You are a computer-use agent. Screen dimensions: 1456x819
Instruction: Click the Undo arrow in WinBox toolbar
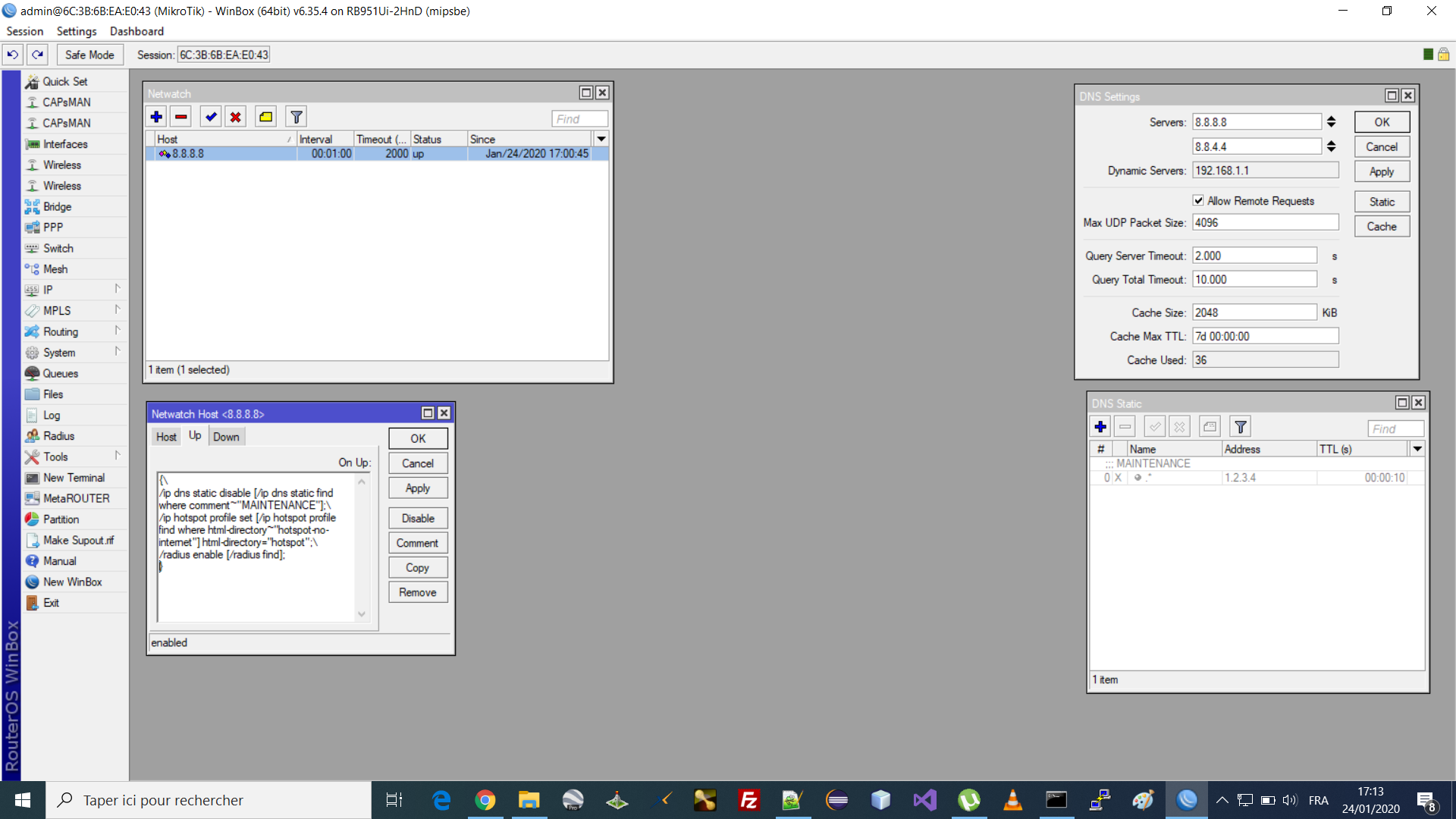pyautogui.click(x=13, y=55)
